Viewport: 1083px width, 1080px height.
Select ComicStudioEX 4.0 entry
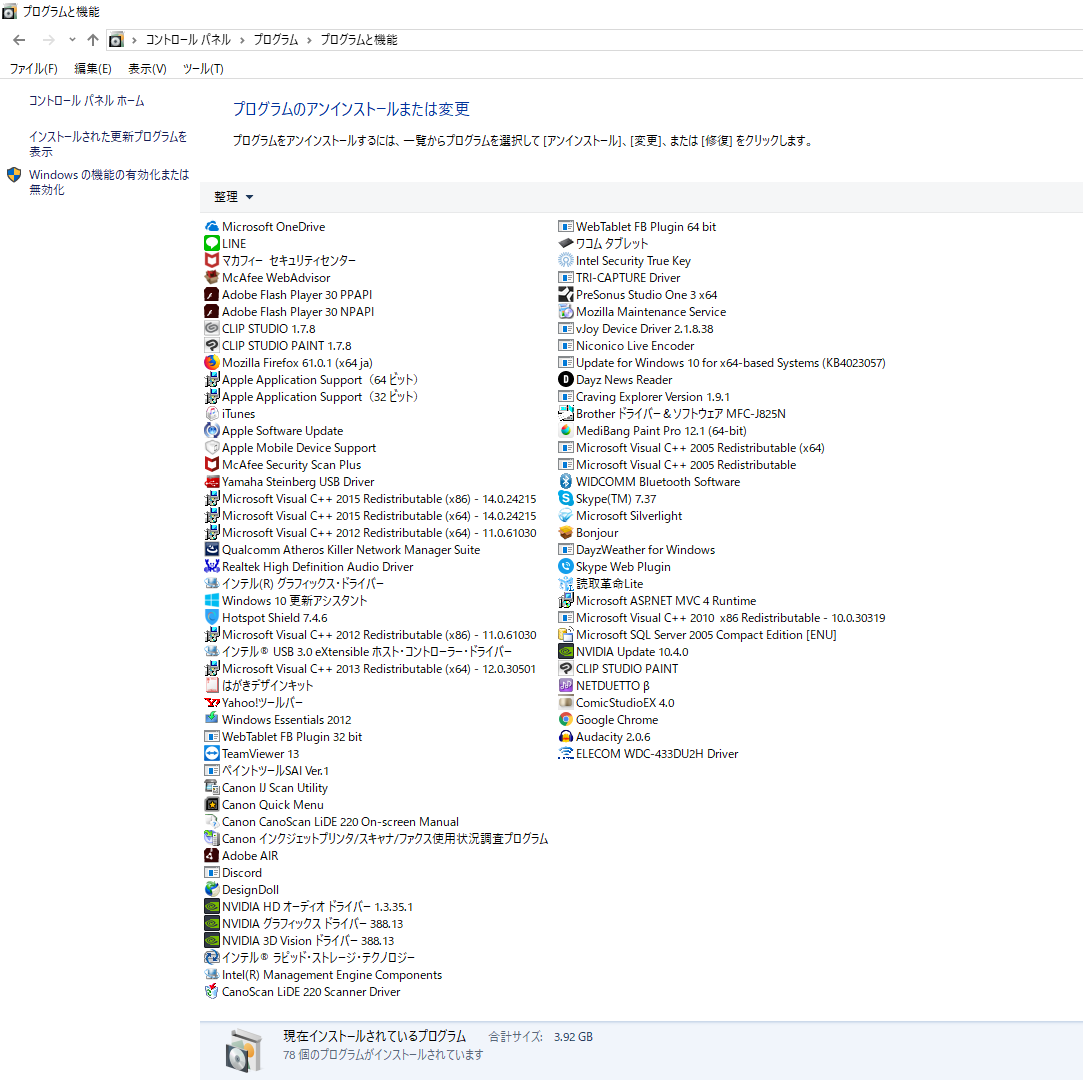(616, 703)
